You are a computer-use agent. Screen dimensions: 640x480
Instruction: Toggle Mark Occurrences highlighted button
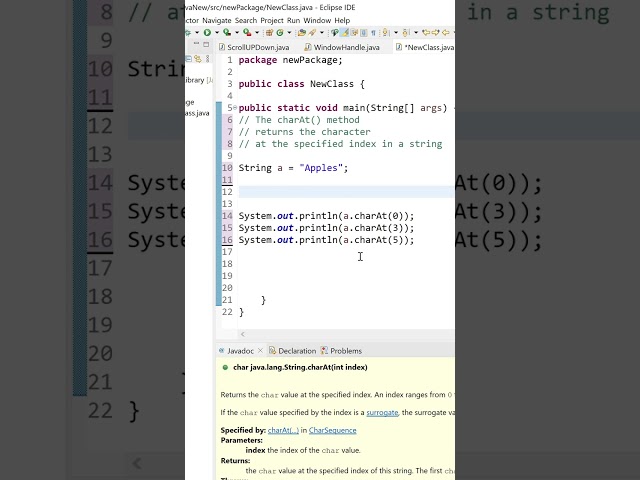[x=344, y=32]
